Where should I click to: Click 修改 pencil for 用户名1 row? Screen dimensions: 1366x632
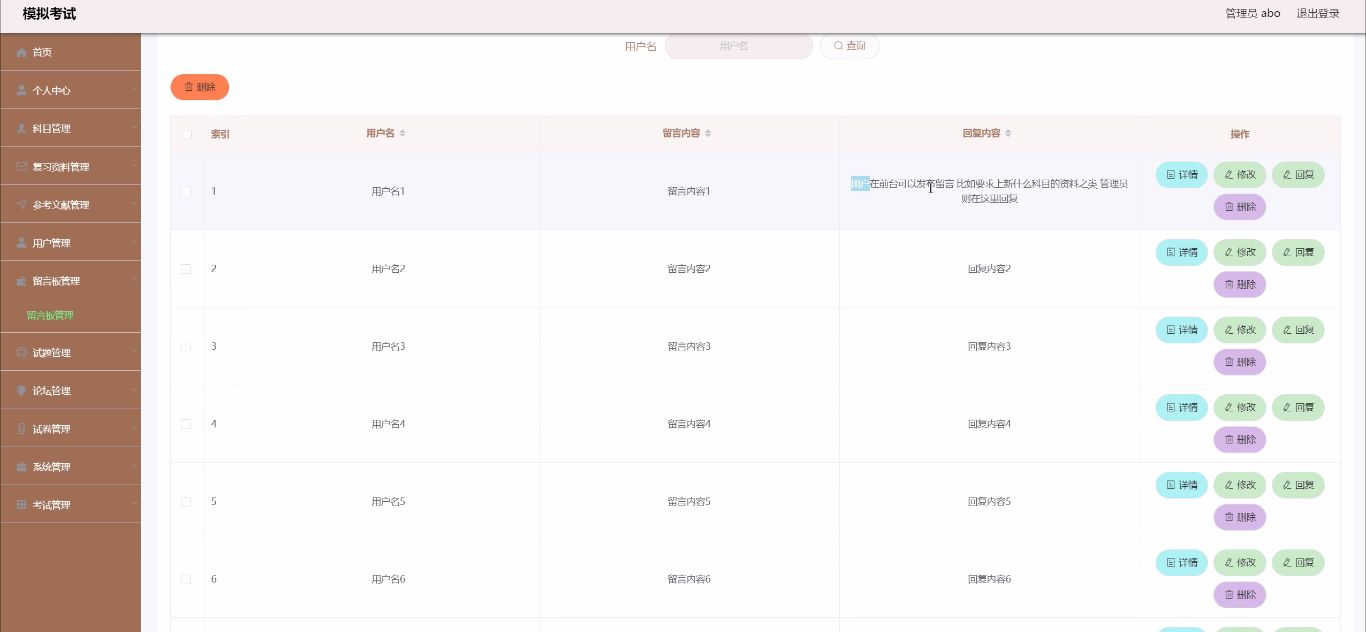[1240, 175]
